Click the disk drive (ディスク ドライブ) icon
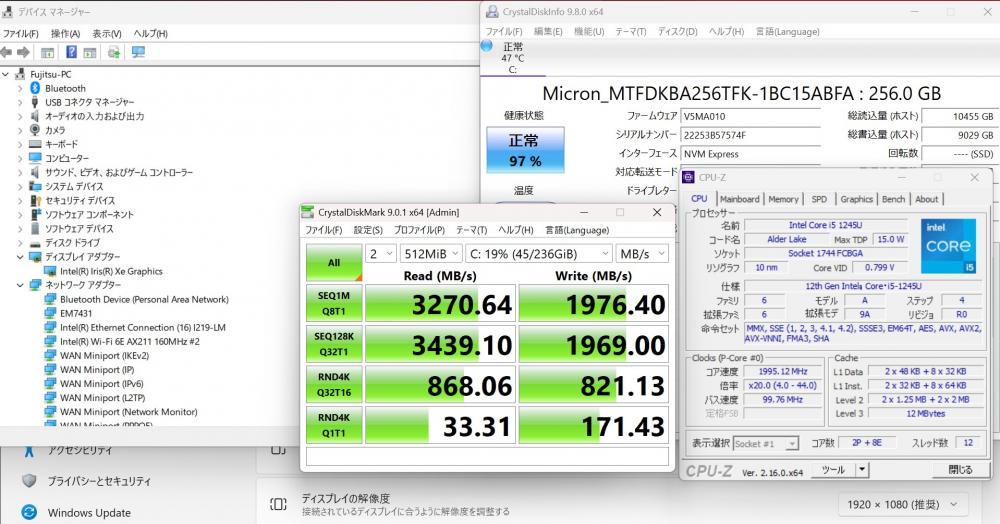This screenshot has width=1000, height=524. (35, 243)
